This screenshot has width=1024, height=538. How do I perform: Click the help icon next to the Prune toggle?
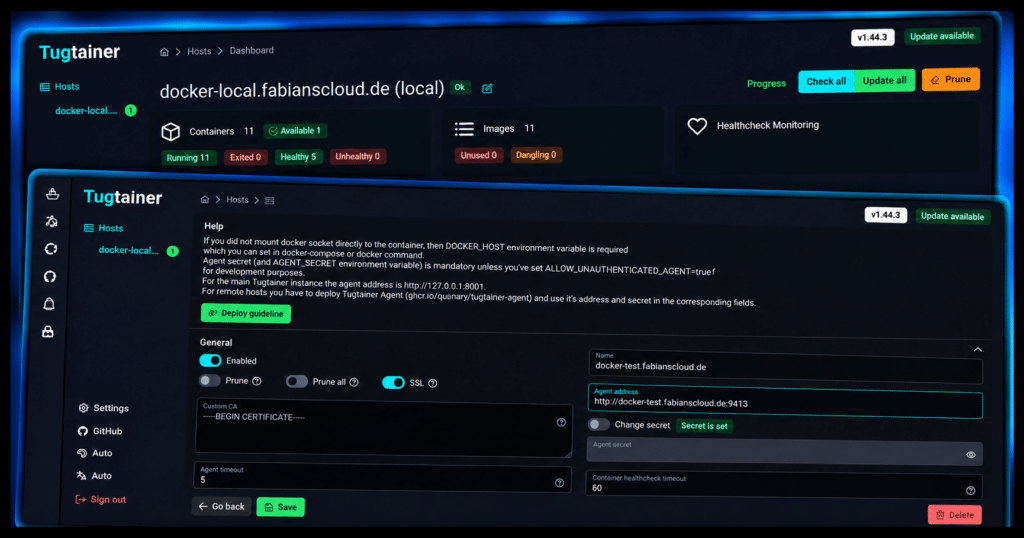(257, 381)
